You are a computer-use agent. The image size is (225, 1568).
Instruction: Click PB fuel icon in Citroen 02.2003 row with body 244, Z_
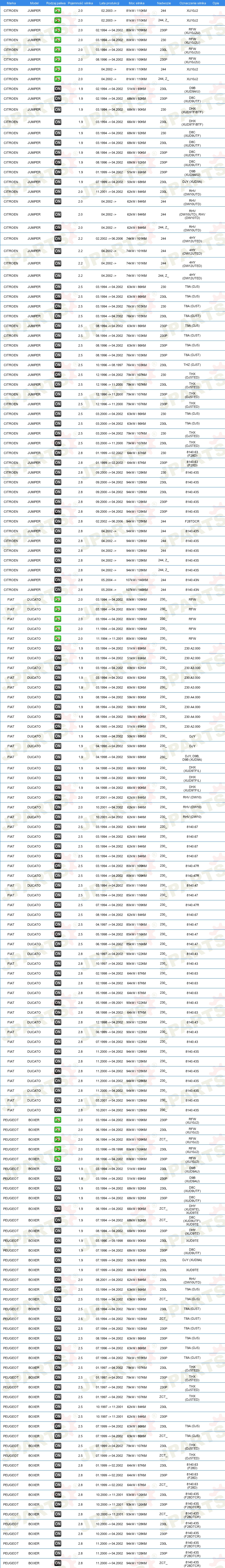point(57,20)
